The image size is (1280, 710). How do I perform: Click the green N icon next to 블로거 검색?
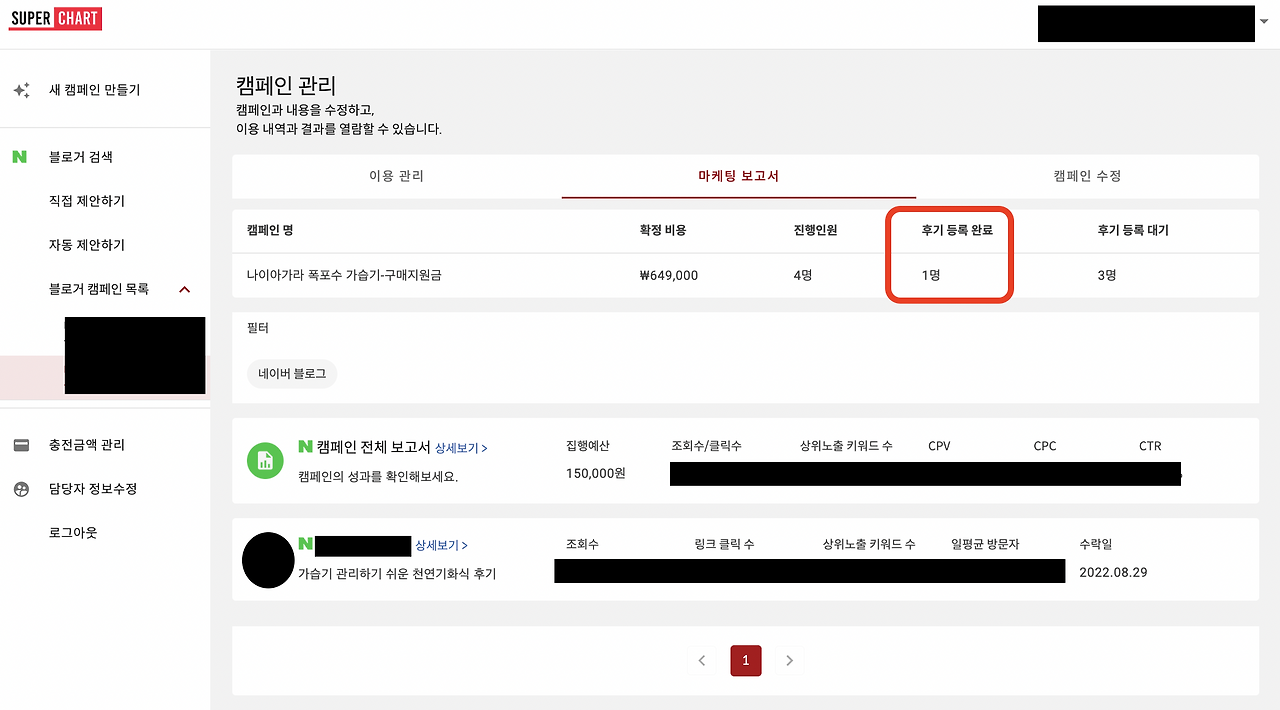(19, 156)
